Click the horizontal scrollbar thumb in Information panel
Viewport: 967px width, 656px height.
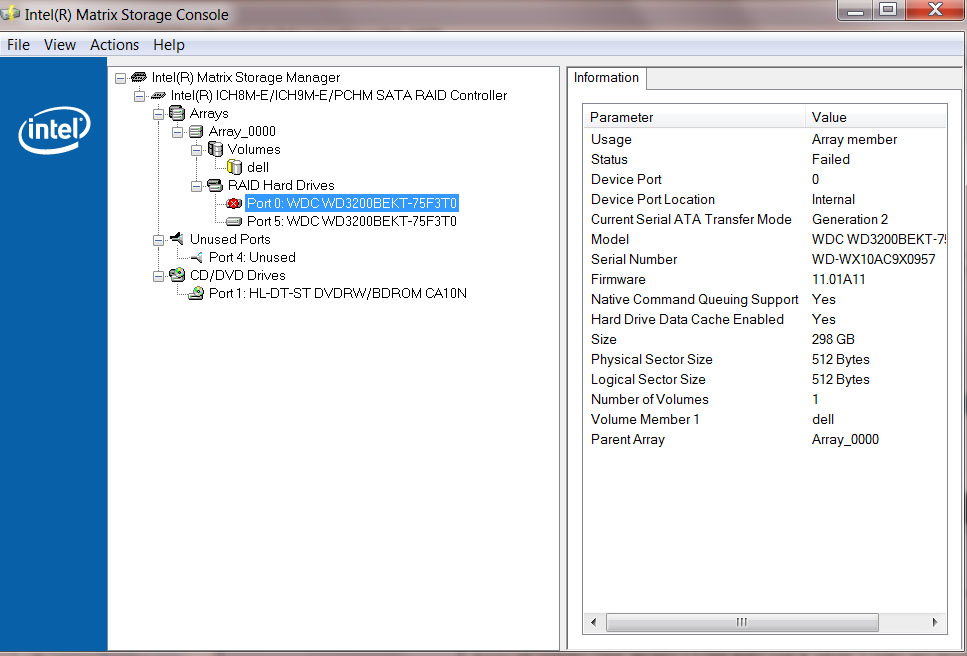click(x=742, y=622)
